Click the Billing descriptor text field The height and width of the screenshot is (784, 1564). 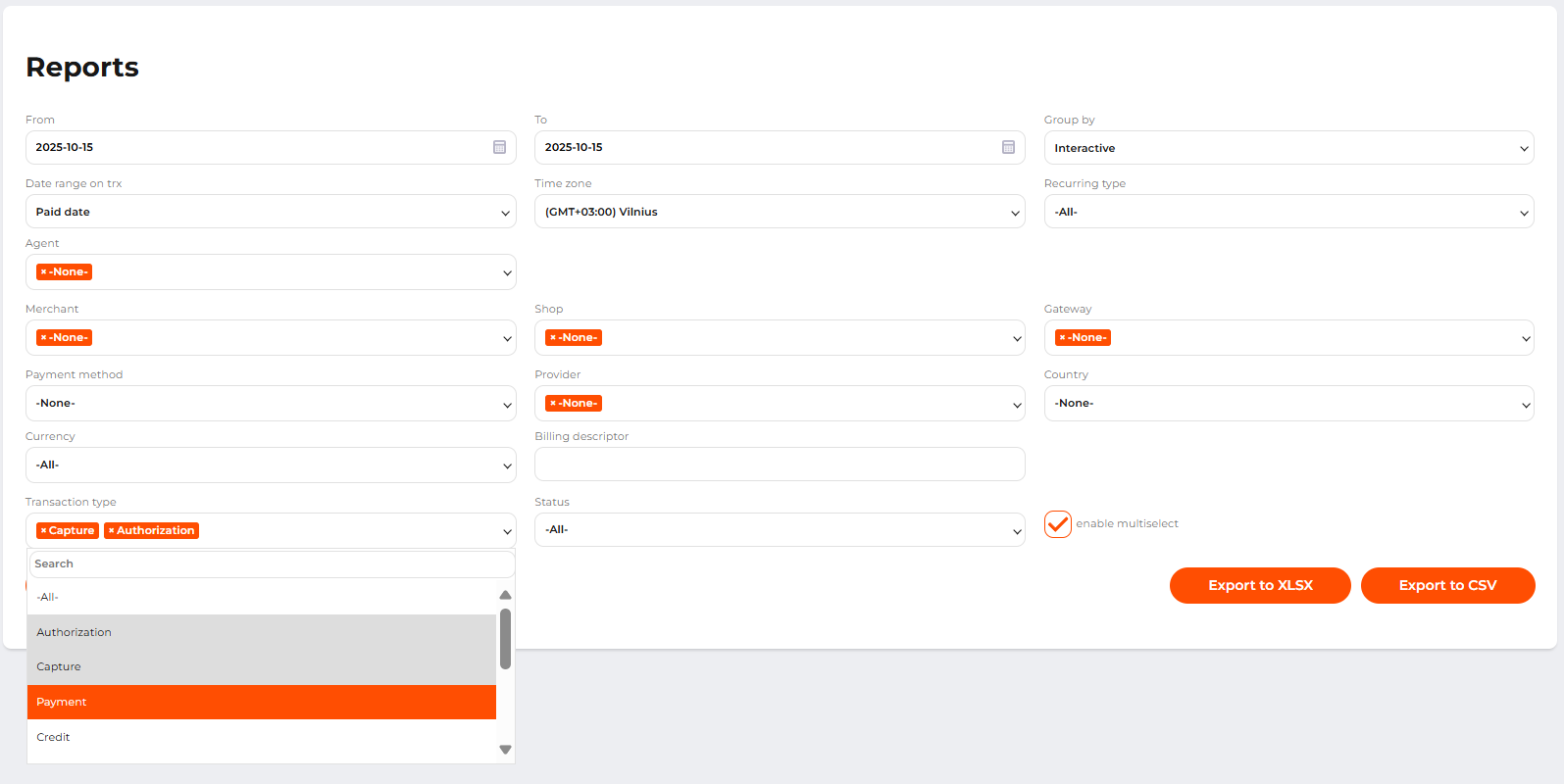(x=779, y=465)
